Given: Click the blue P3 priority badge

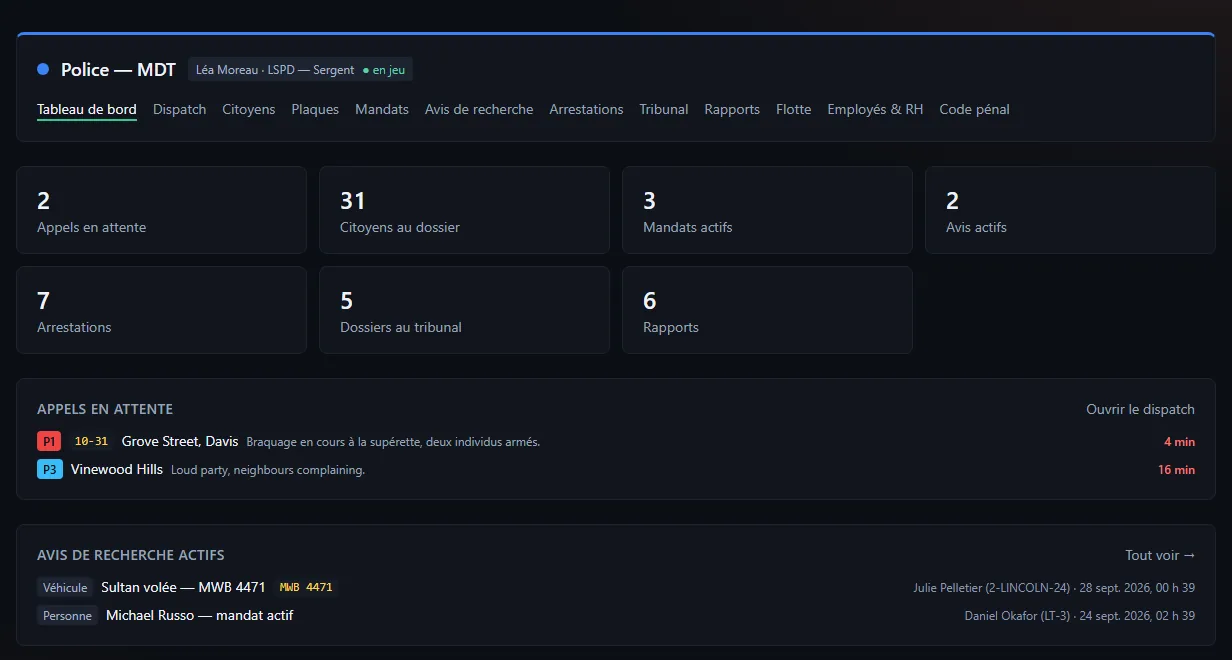Looking at the screenshot, I should (50, 469).
